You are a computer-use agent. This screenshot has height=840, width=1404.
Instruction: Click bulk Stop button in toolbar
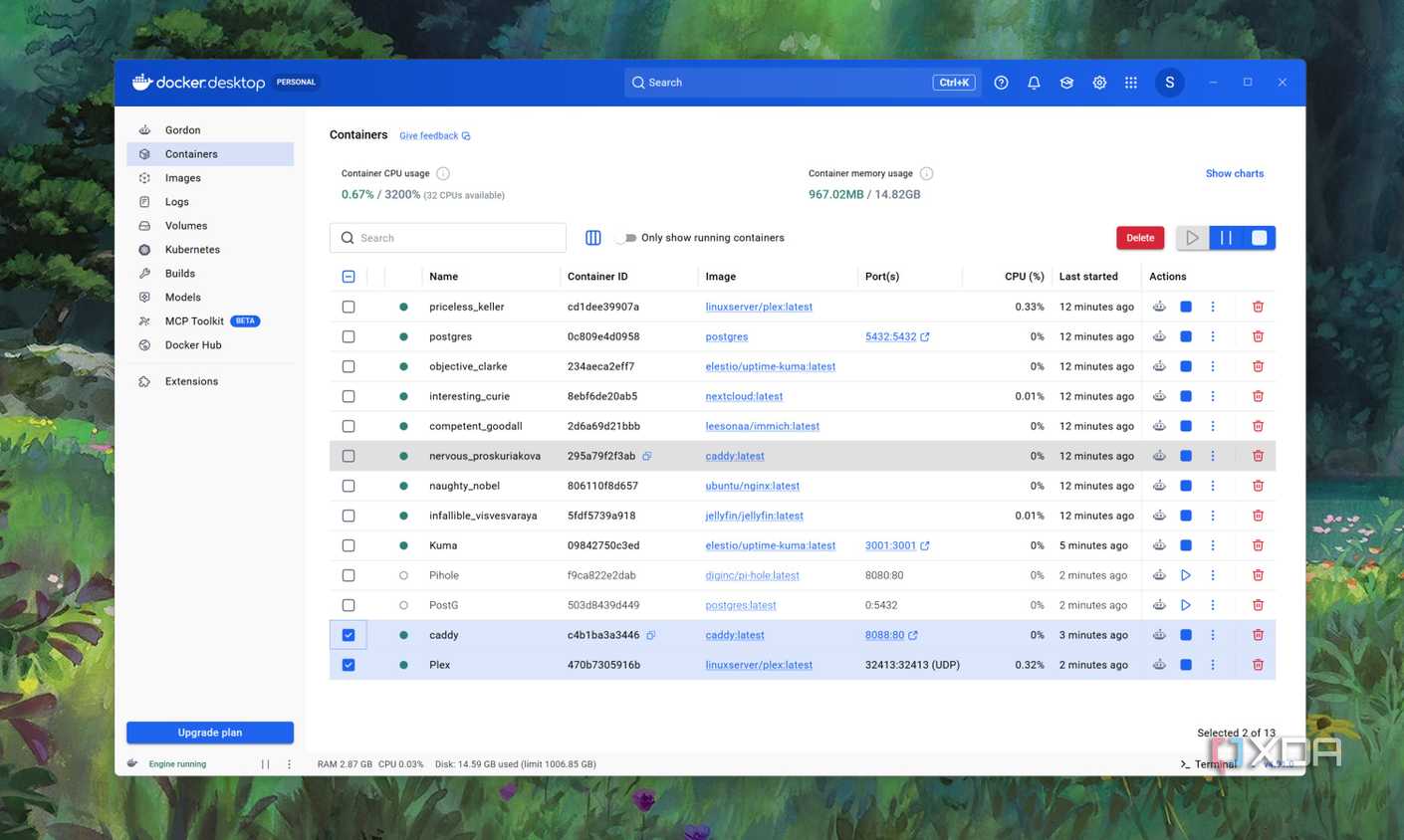pos(1260,238)
